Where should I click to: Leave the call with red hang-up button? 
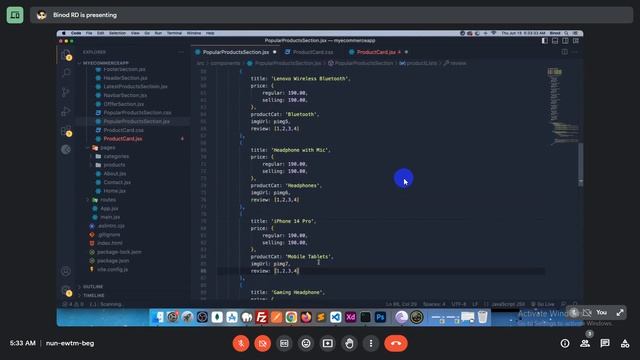coord(396,343)
